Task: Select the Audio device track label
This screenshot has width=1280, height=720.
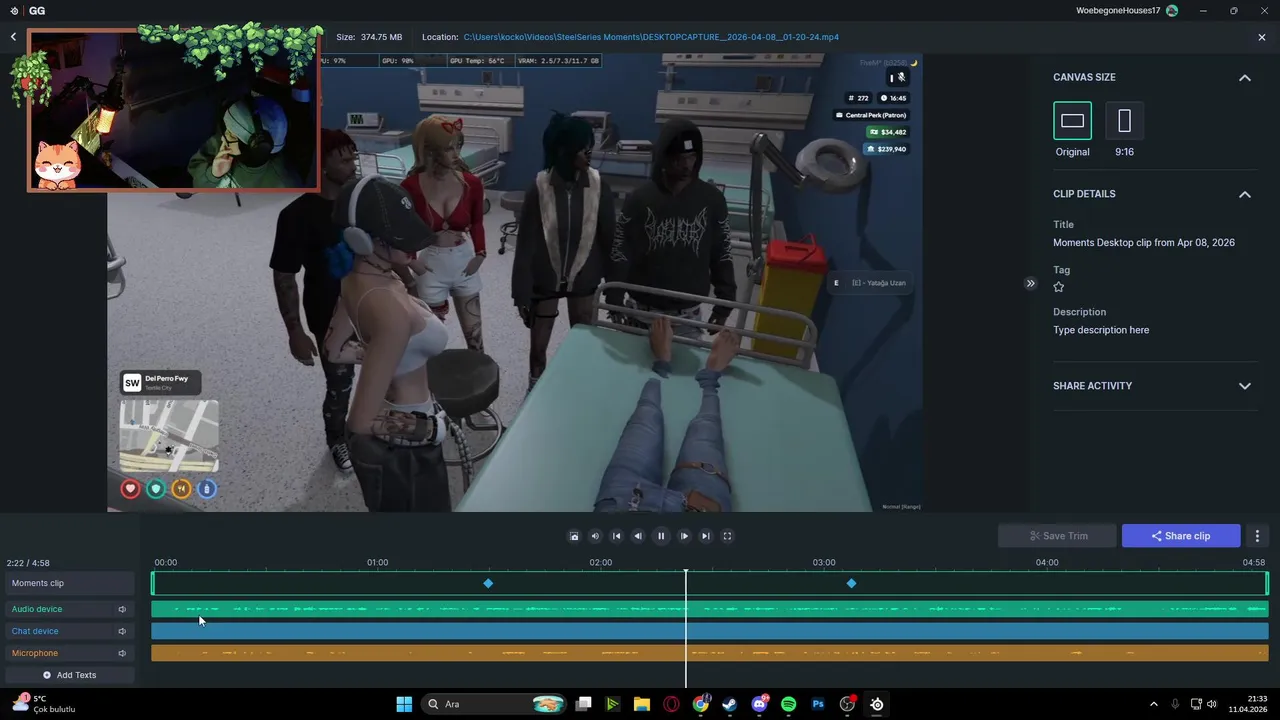Action: (37, 609)
